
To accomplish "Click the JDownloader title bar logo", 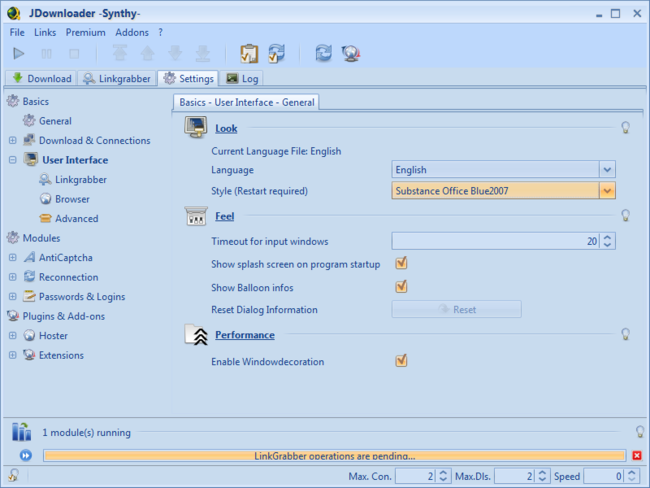I will click(x=14, y=13).
